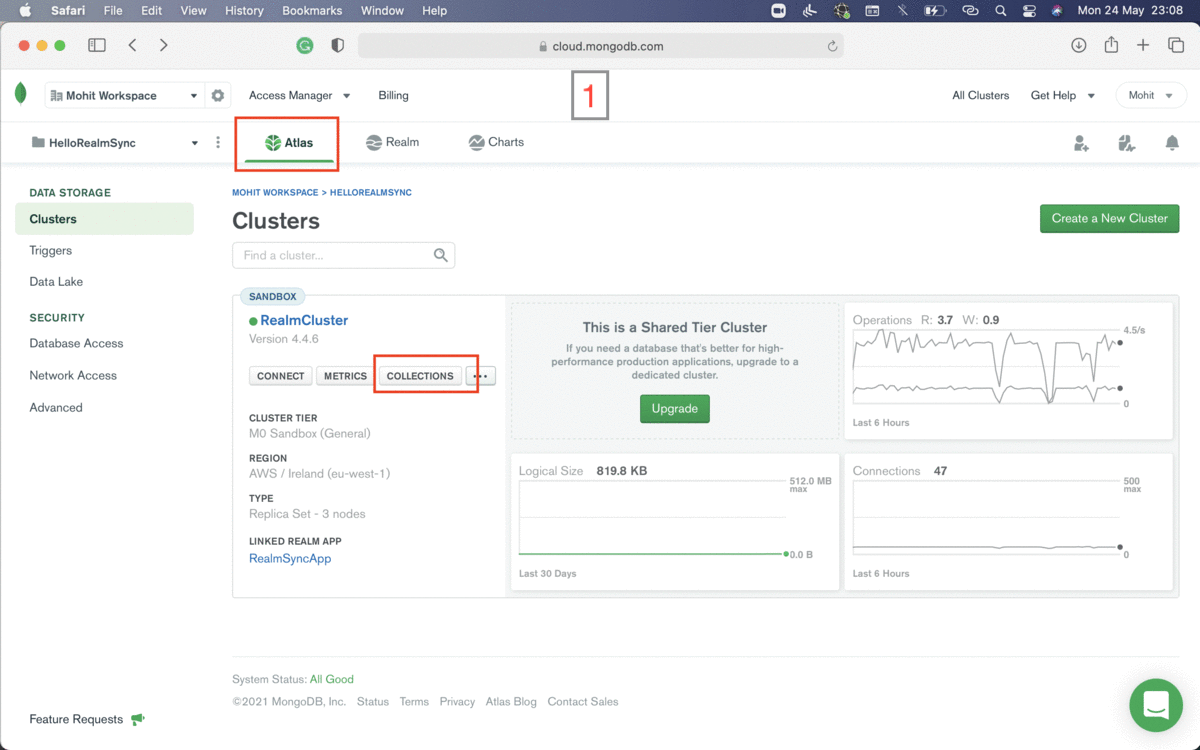This screenshot has width=1200, height=750.
Task: Click Create a New Cluster
Action: [1109, 218]
